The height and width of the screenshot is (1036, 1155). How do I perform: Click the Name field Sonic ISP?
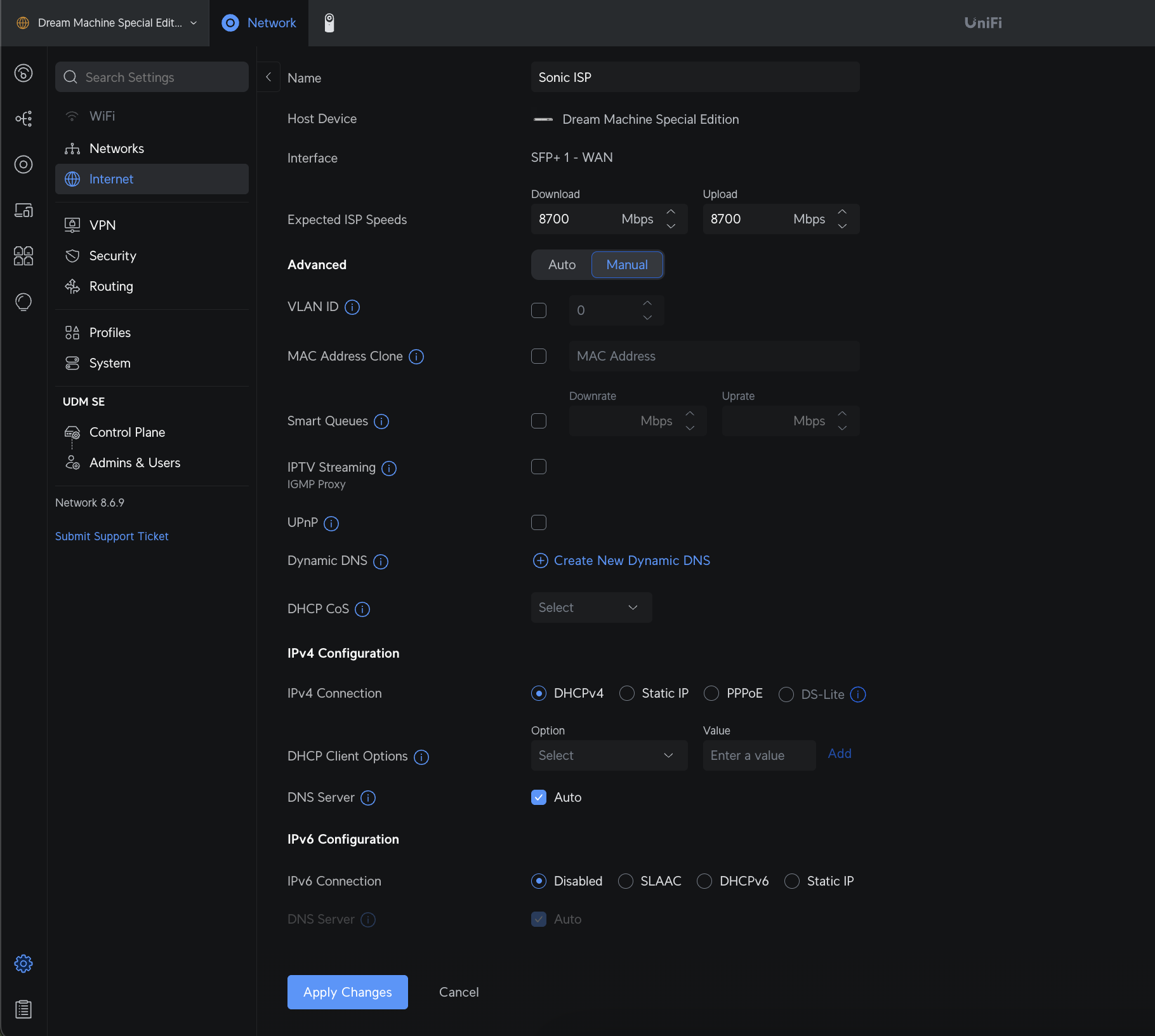click(696, 77)
